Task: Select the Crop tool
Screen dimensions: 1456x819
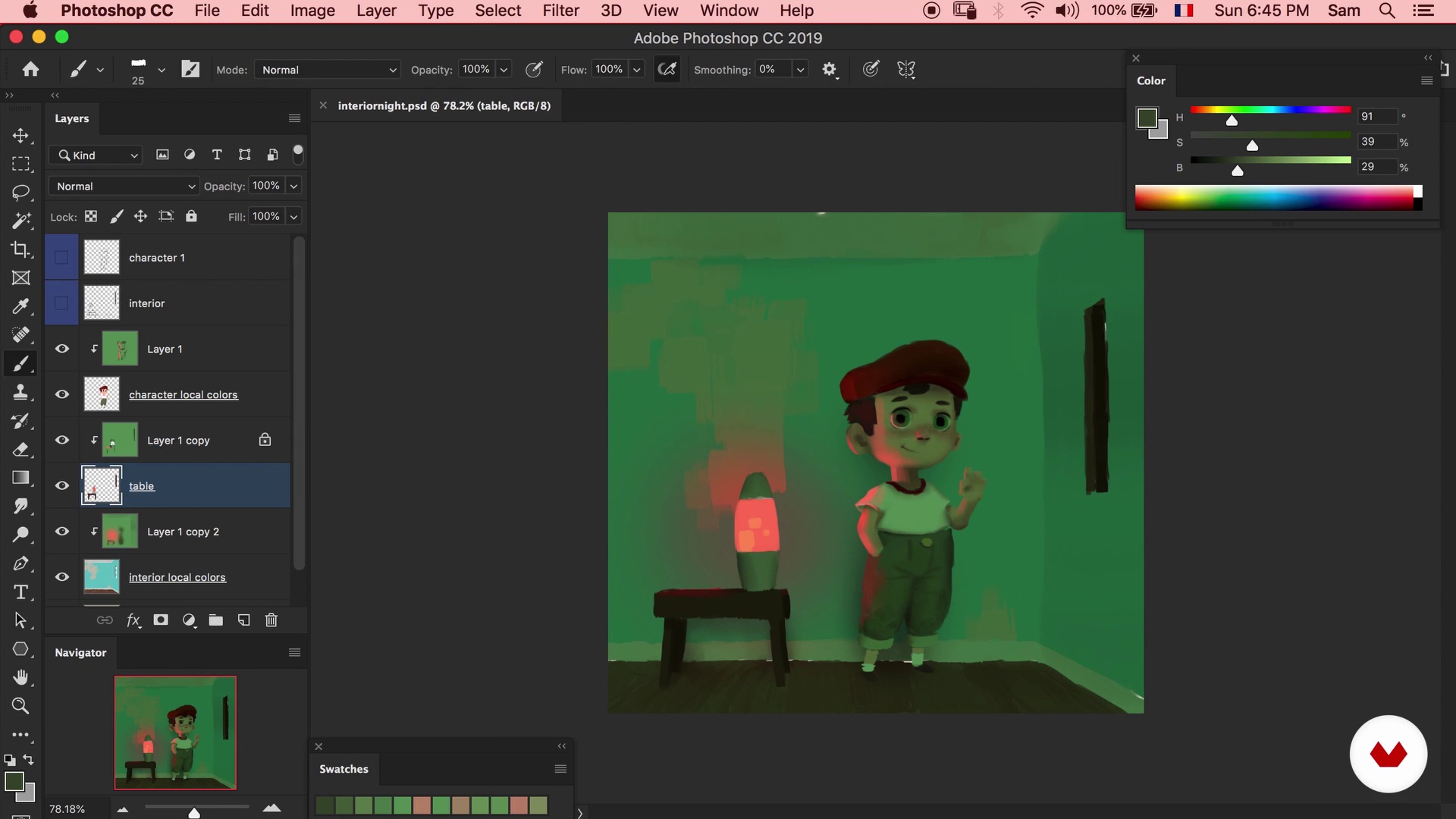Action: coord(20,249)
